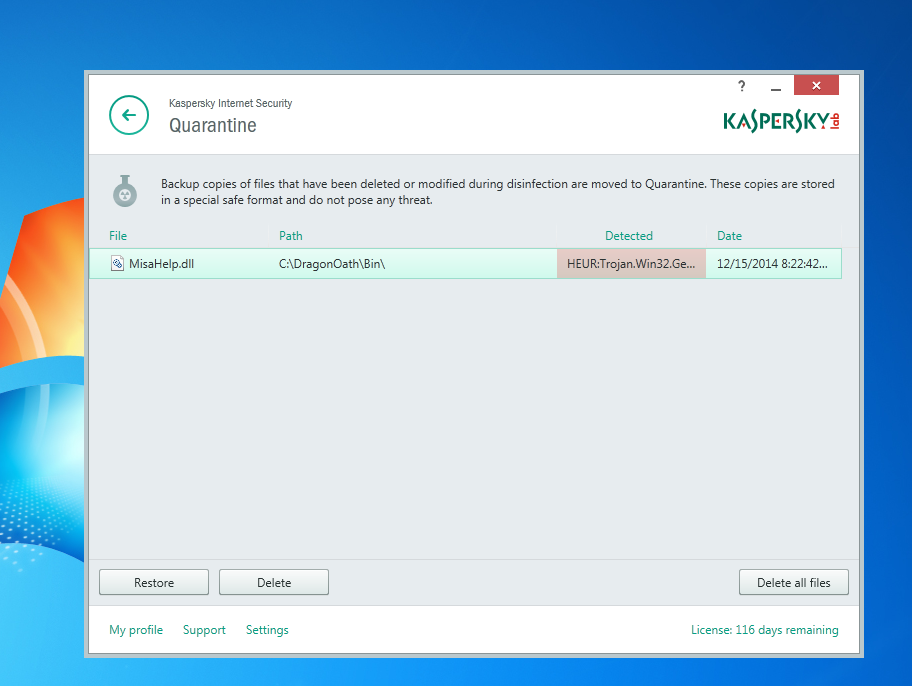Viewport: 912px width, 686px height.
Task: Click the 12/15/2014 8:22:42 date cell
Action: click(x=773, y=264)
